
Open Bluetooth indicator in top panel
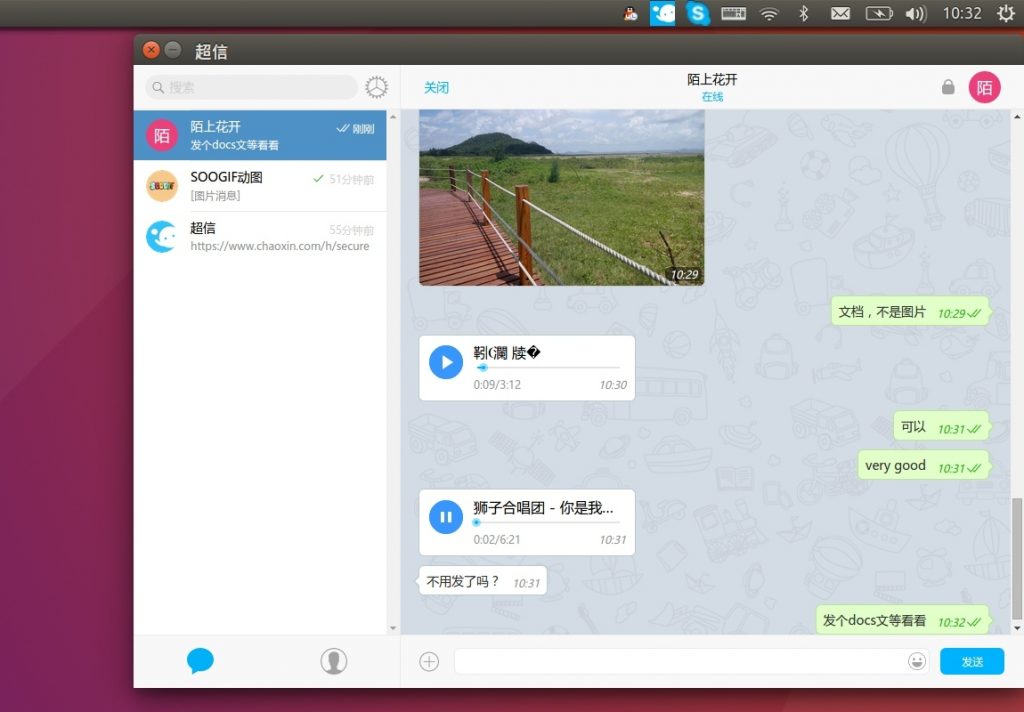803,13
